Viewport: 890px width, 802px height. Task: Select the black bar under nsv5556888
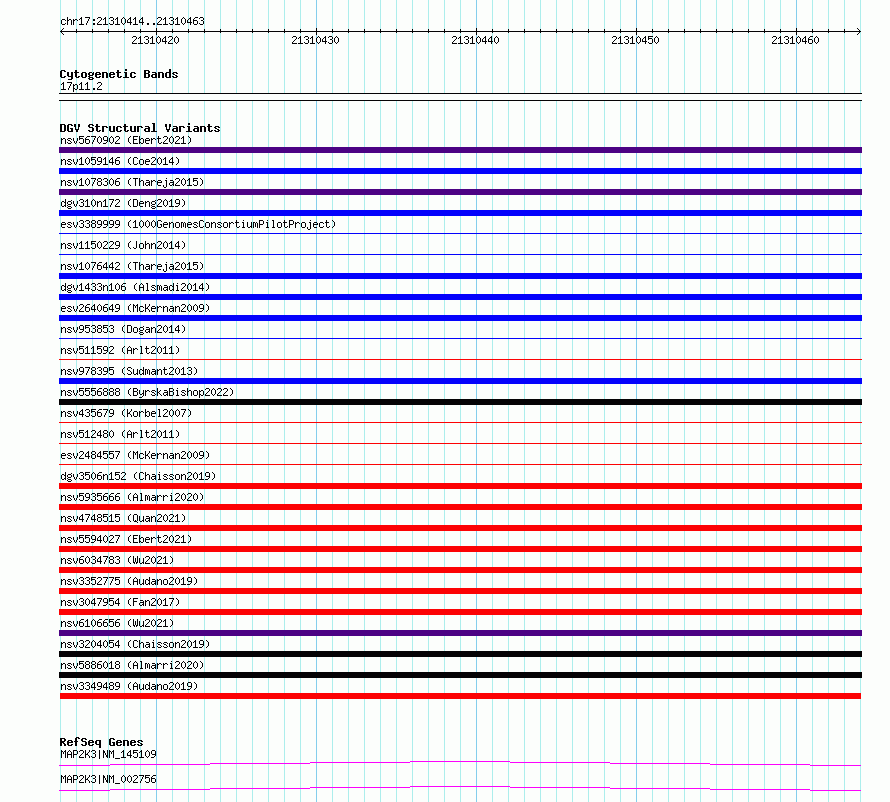[460, 402]
